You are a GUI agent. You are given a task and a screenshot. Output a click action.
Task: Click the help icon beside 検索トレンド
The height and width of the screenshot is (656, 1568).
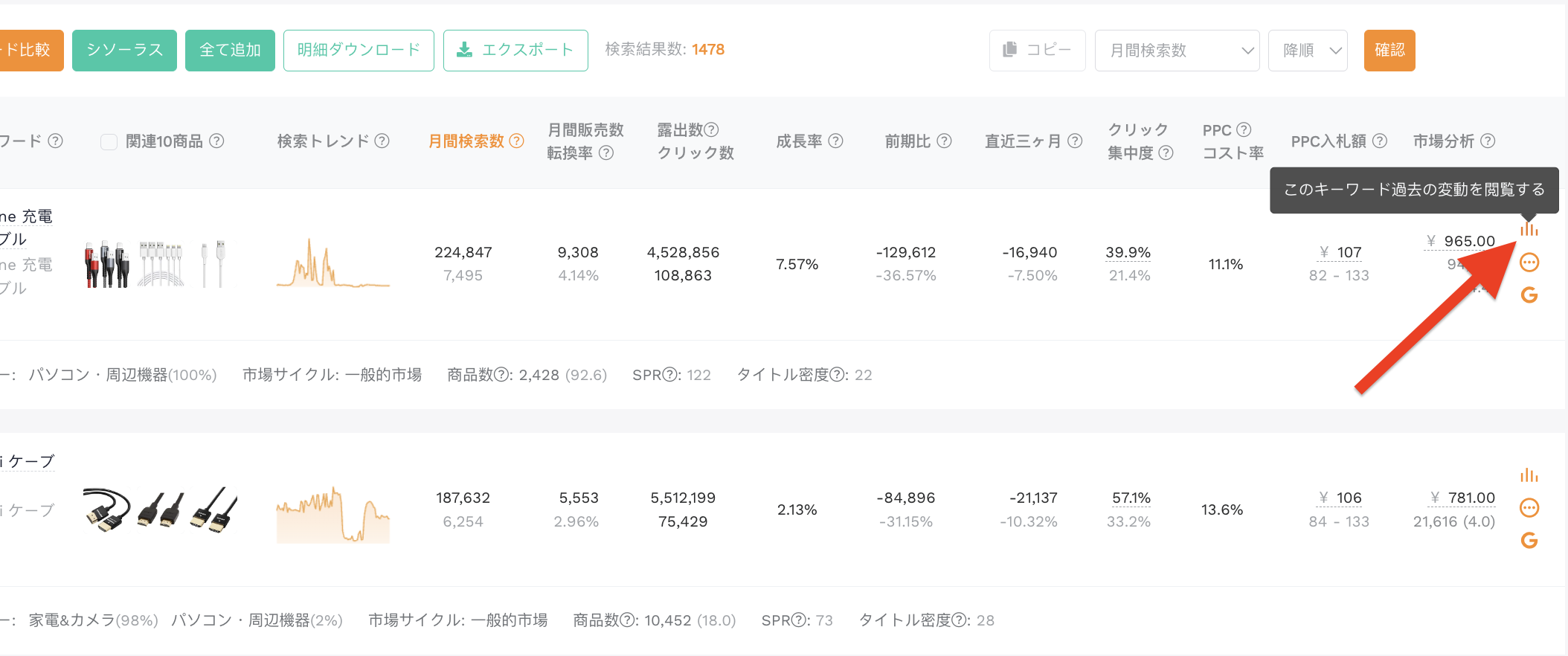pyautogui.click(x=382, y=141)
